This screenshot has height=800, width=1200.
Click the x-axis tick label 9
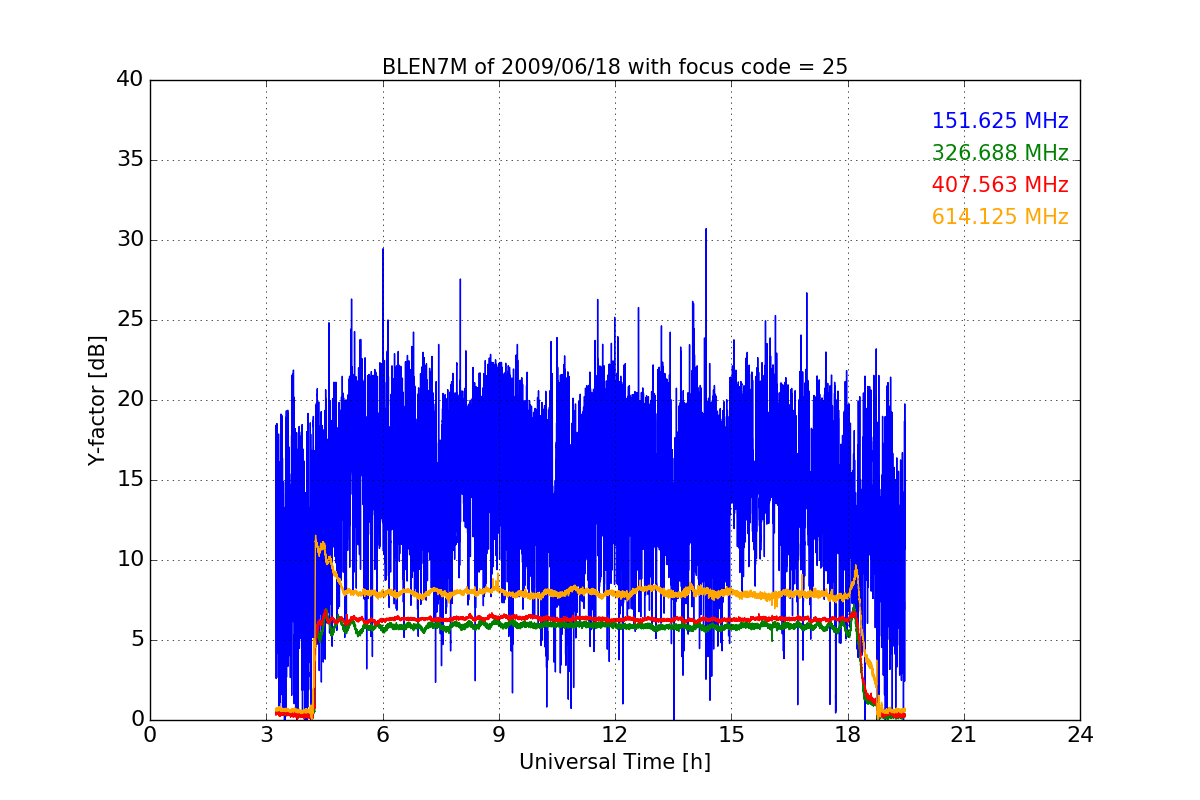[x=498, y=735]
